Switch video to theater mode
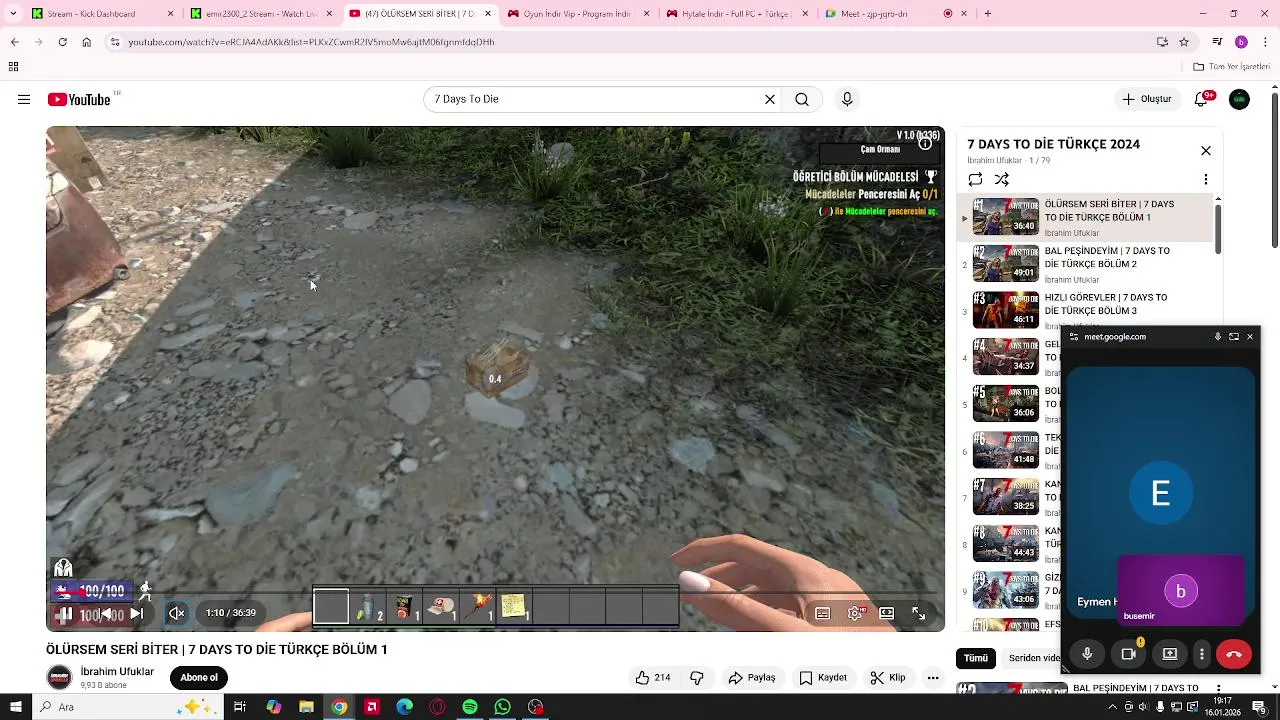1280x720 pixels. [886, 614]
